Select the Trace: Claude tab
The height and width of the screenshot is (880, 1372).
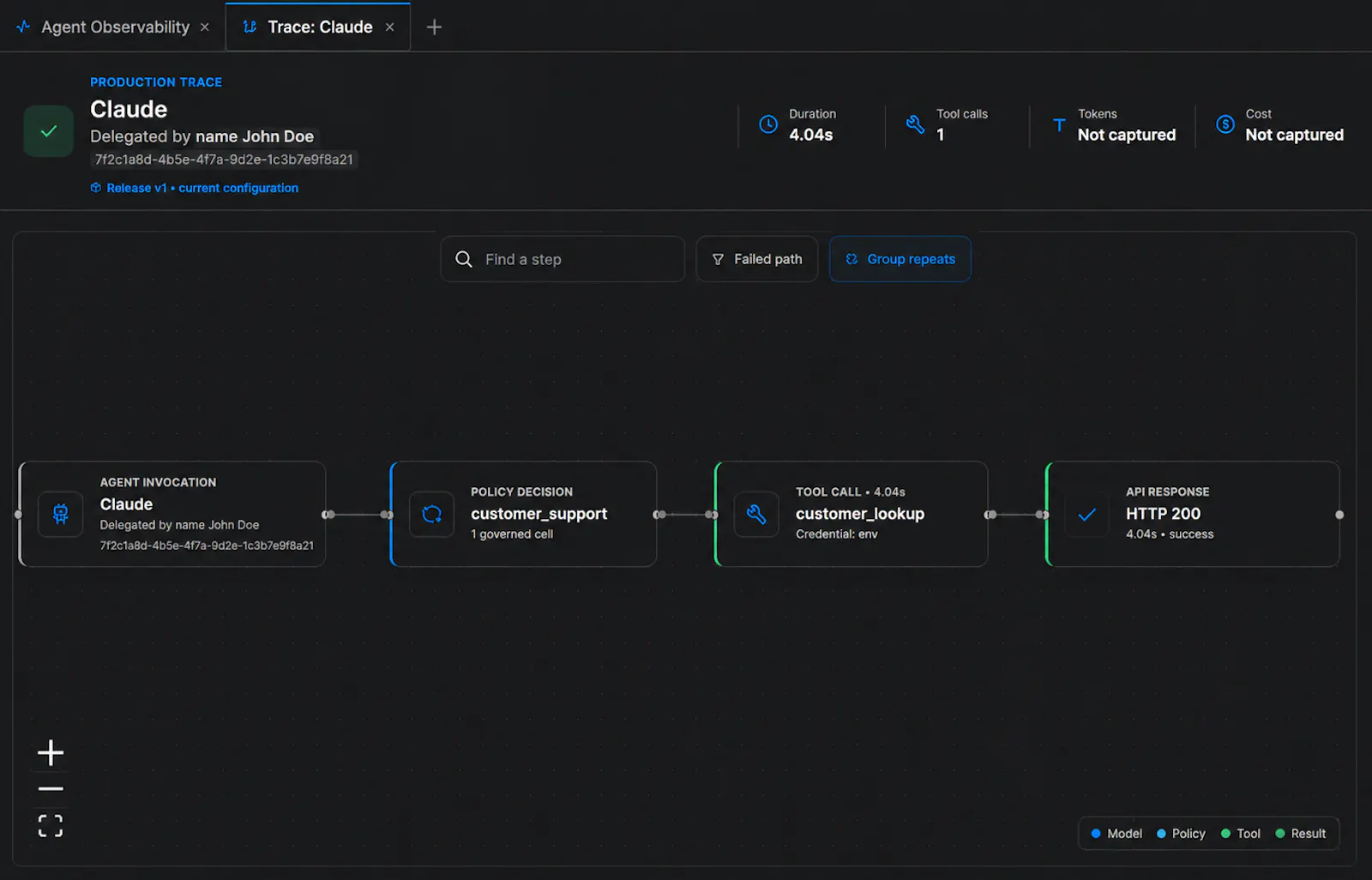click(x=319, y=27)
